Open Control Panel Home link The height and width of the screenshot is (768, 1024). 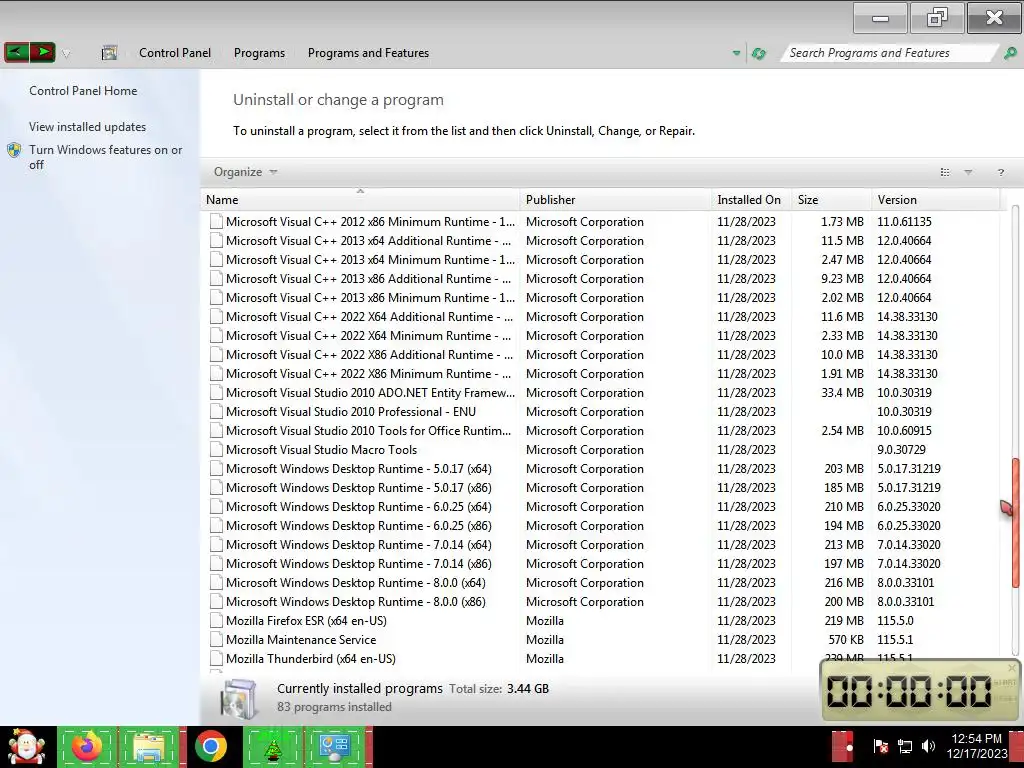coord(83,91)
